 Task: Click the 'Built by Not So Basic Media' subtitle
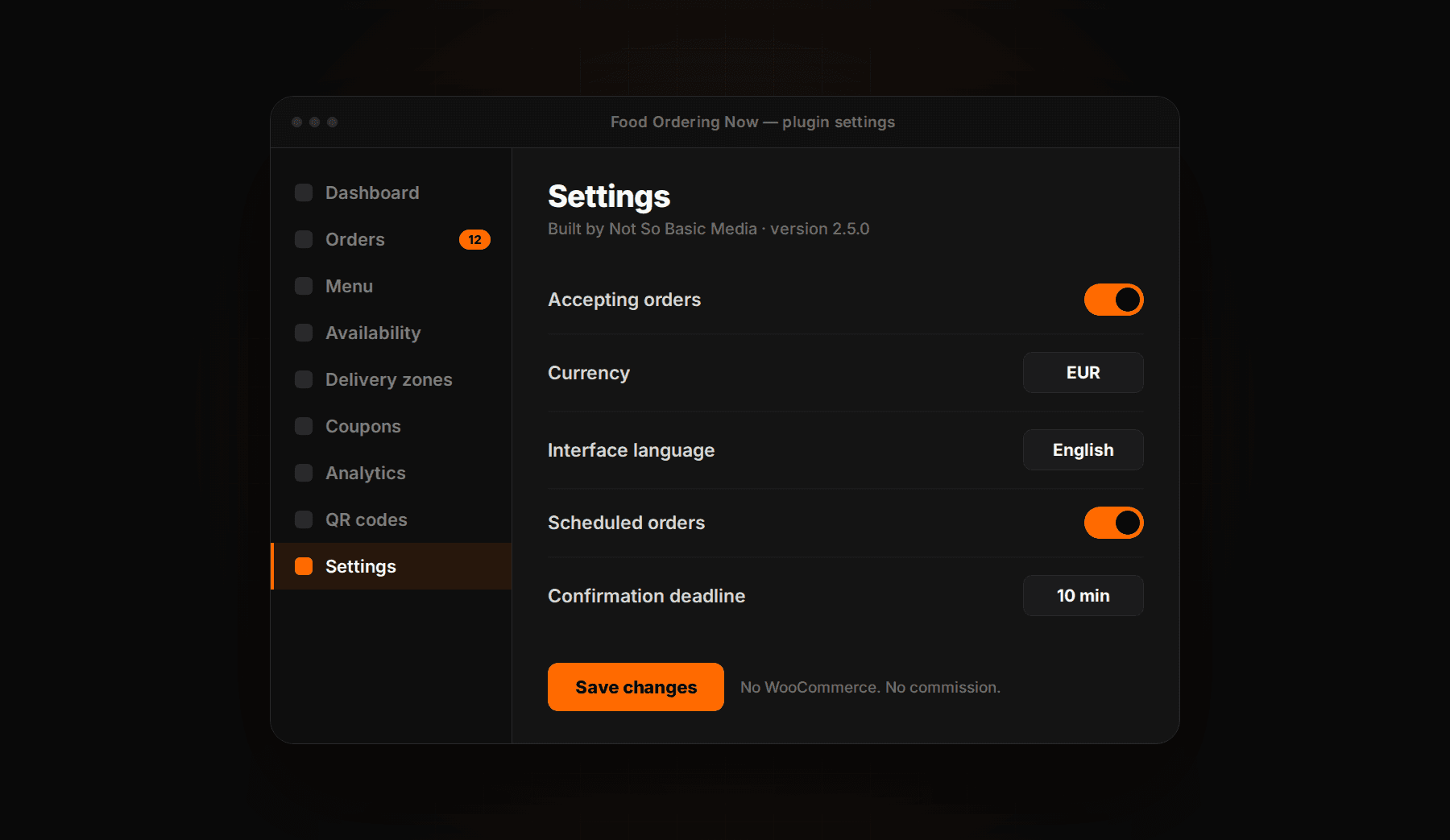pyautogui.click(x=652, y=229)
